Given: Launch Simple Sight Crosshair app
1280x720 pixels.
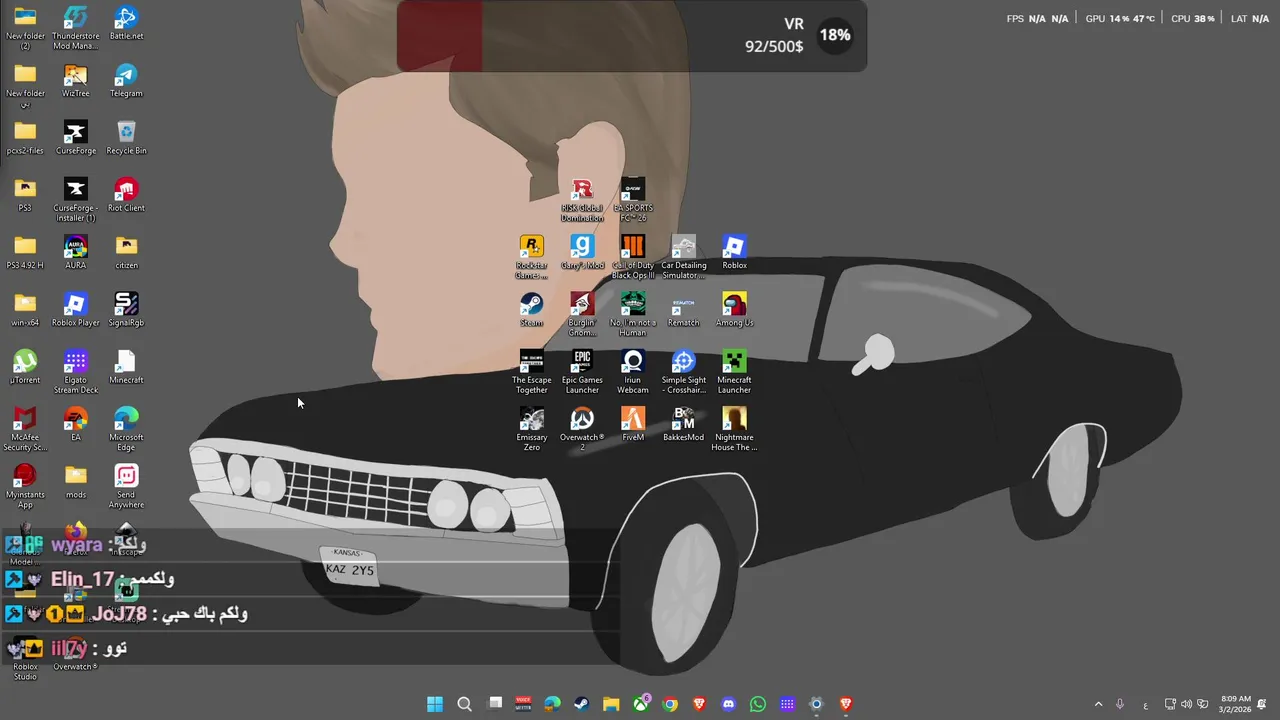Looking at the screenshot, I should [683, 371].
